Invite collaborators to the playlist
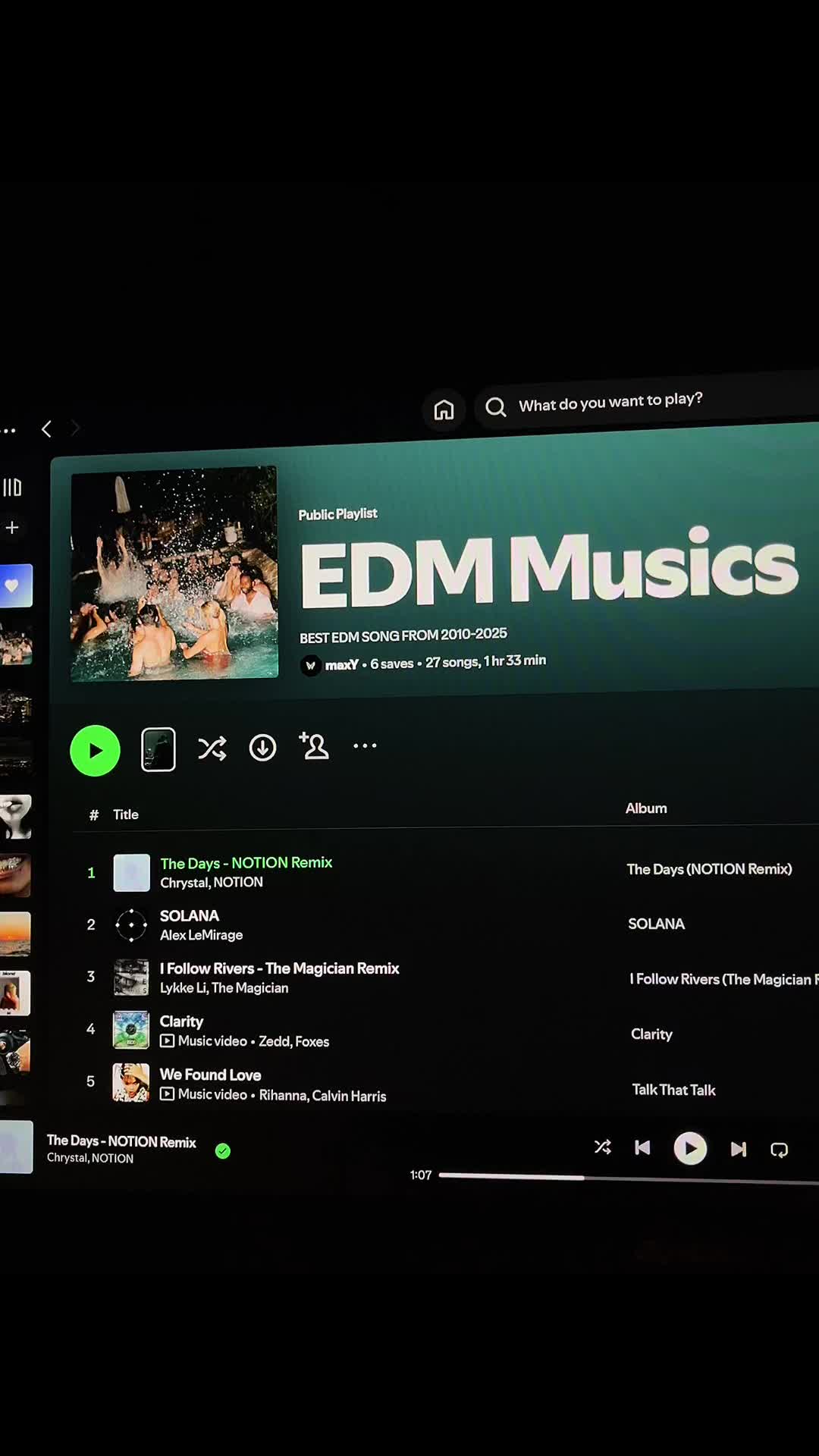The height and width of the screenshot is (1456, 819). tap(314, 746)
